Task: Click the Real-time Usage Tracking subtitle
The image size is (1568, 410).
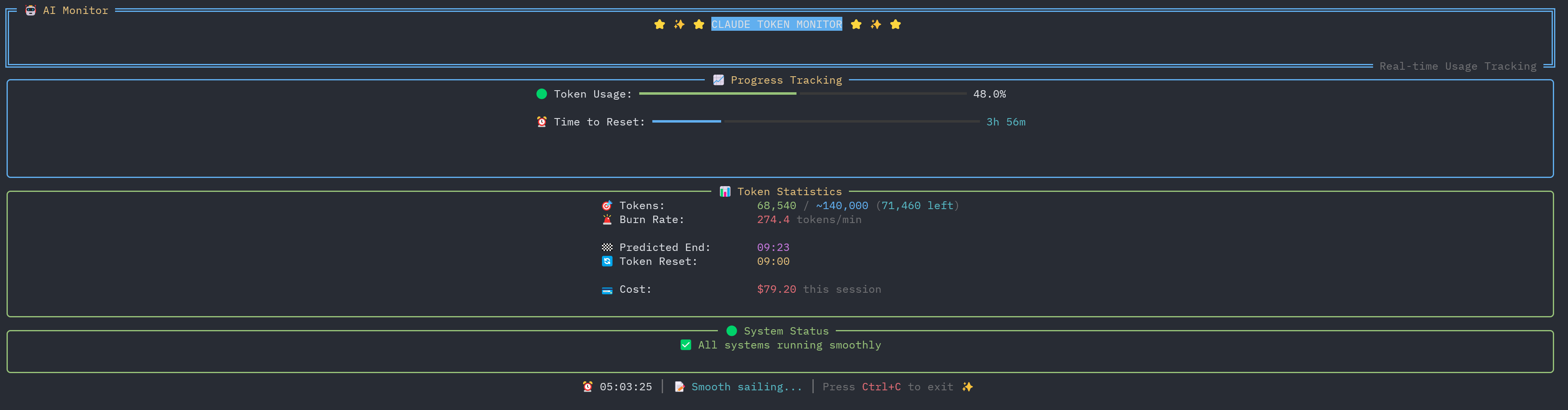Action: pyautogui.click(x=1458, y=66)
